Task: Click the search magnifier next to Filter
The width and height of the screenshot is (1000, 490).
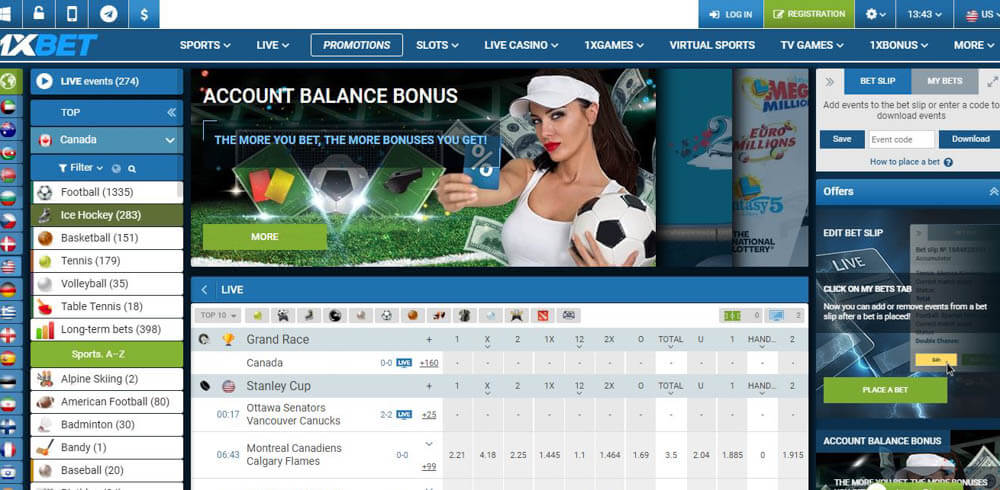Action: tap(131, 169)
